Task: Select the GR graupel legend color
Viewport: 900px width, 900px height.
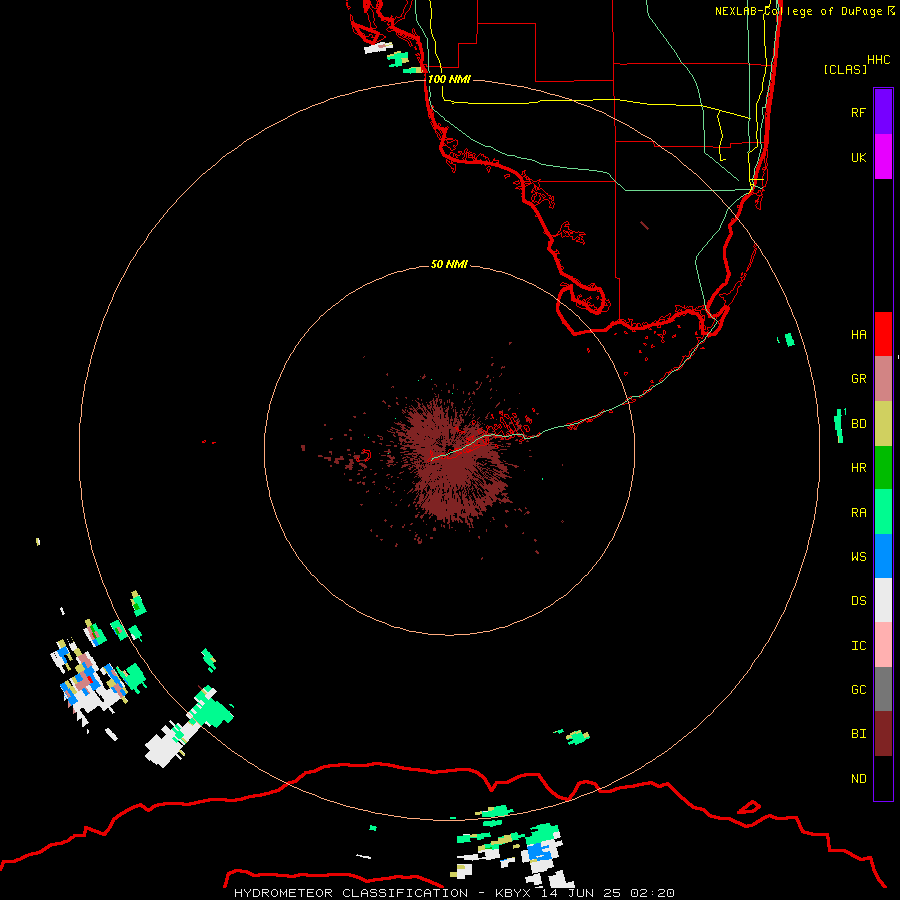Action: coord(883,379)
